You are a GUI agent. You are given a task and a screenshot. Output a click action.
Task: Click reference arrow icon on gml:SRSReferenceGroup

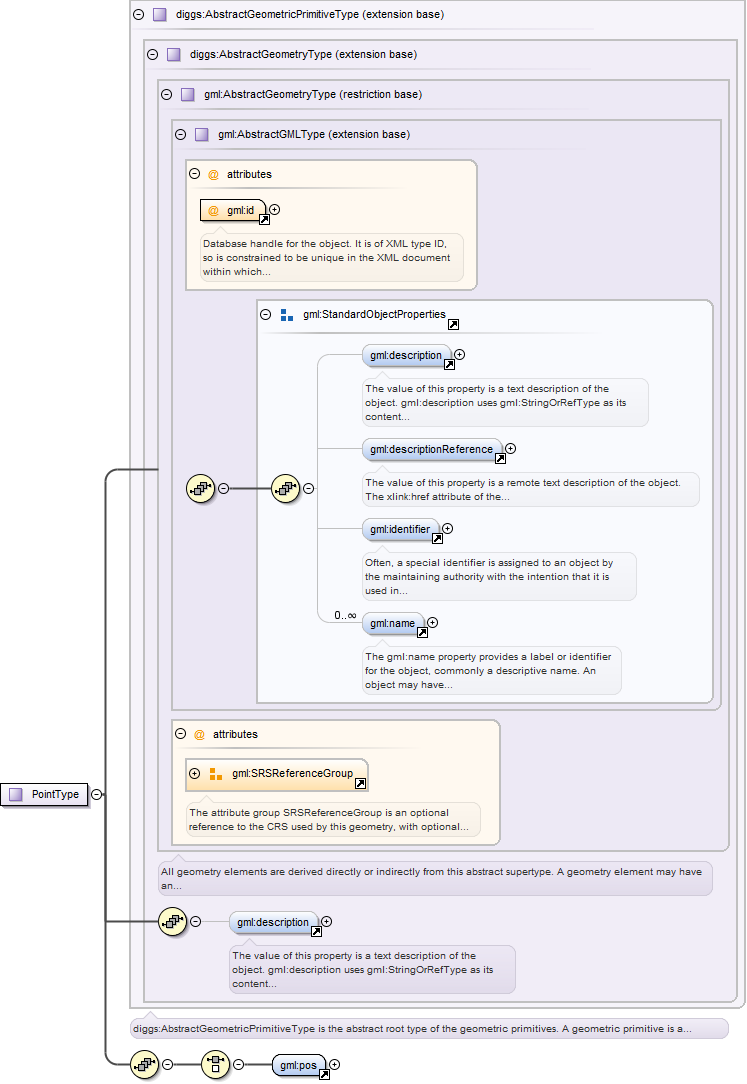(x=360, y=784)
